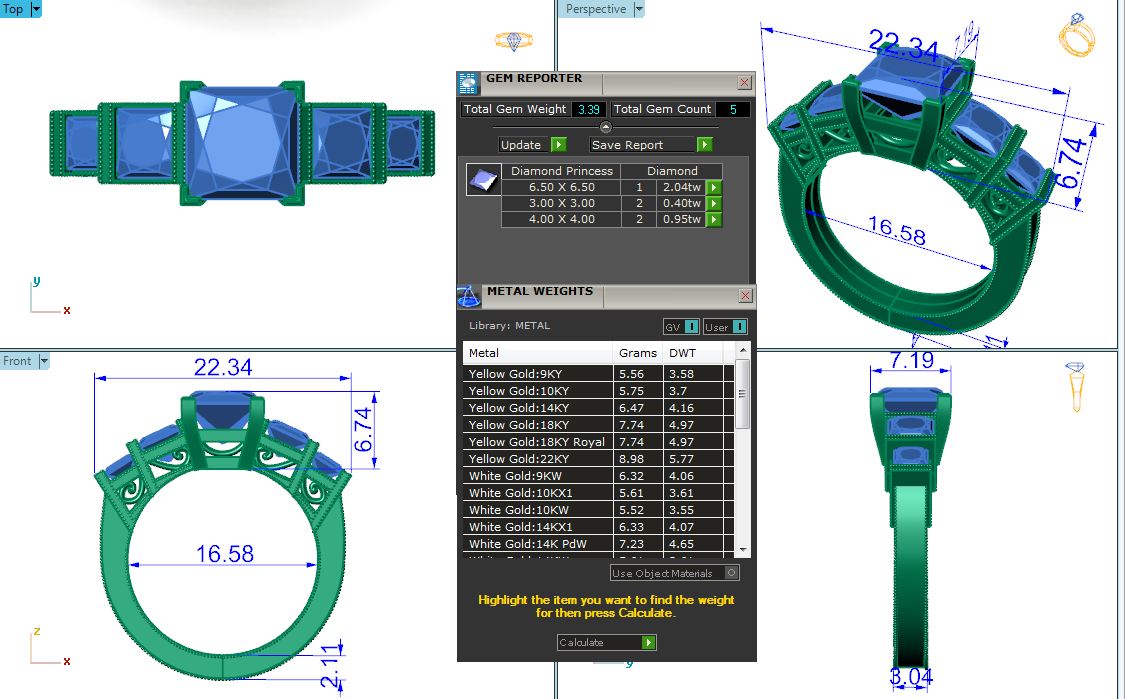
Task: Open the Top viewport dropdown arrow
Action: coord(37,9)
